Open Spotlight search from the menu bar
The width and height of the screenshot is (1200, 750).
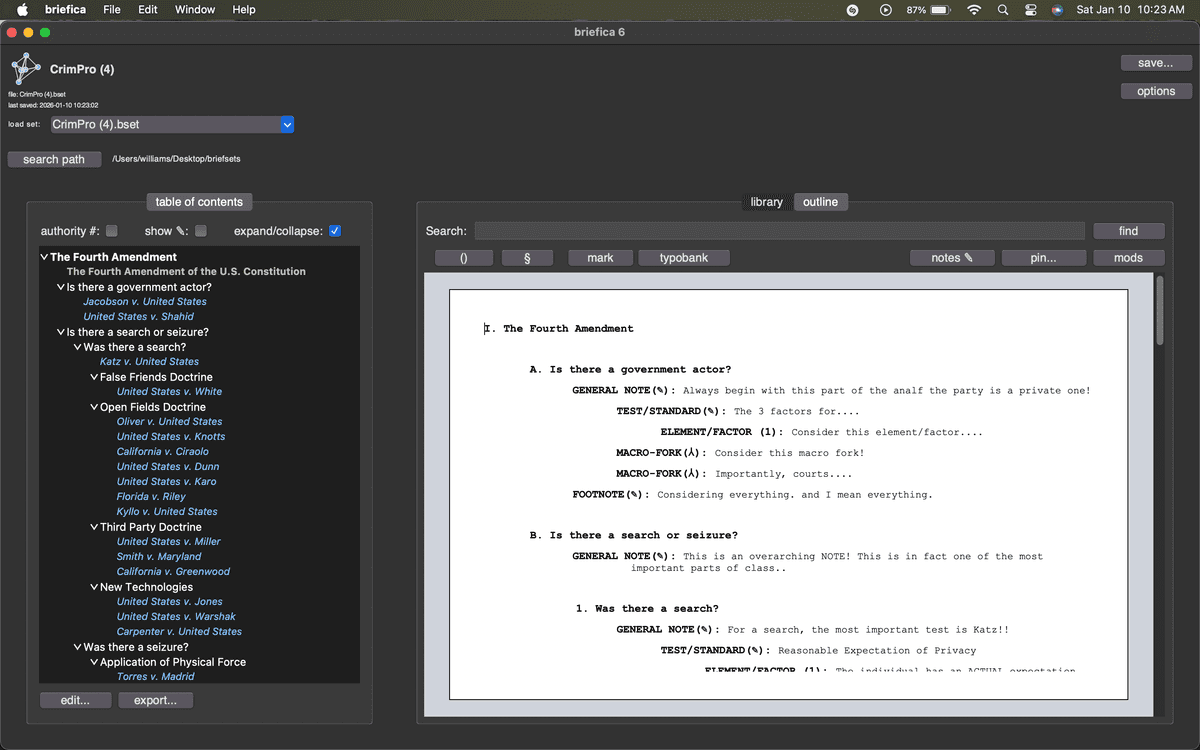(1002, 10)
